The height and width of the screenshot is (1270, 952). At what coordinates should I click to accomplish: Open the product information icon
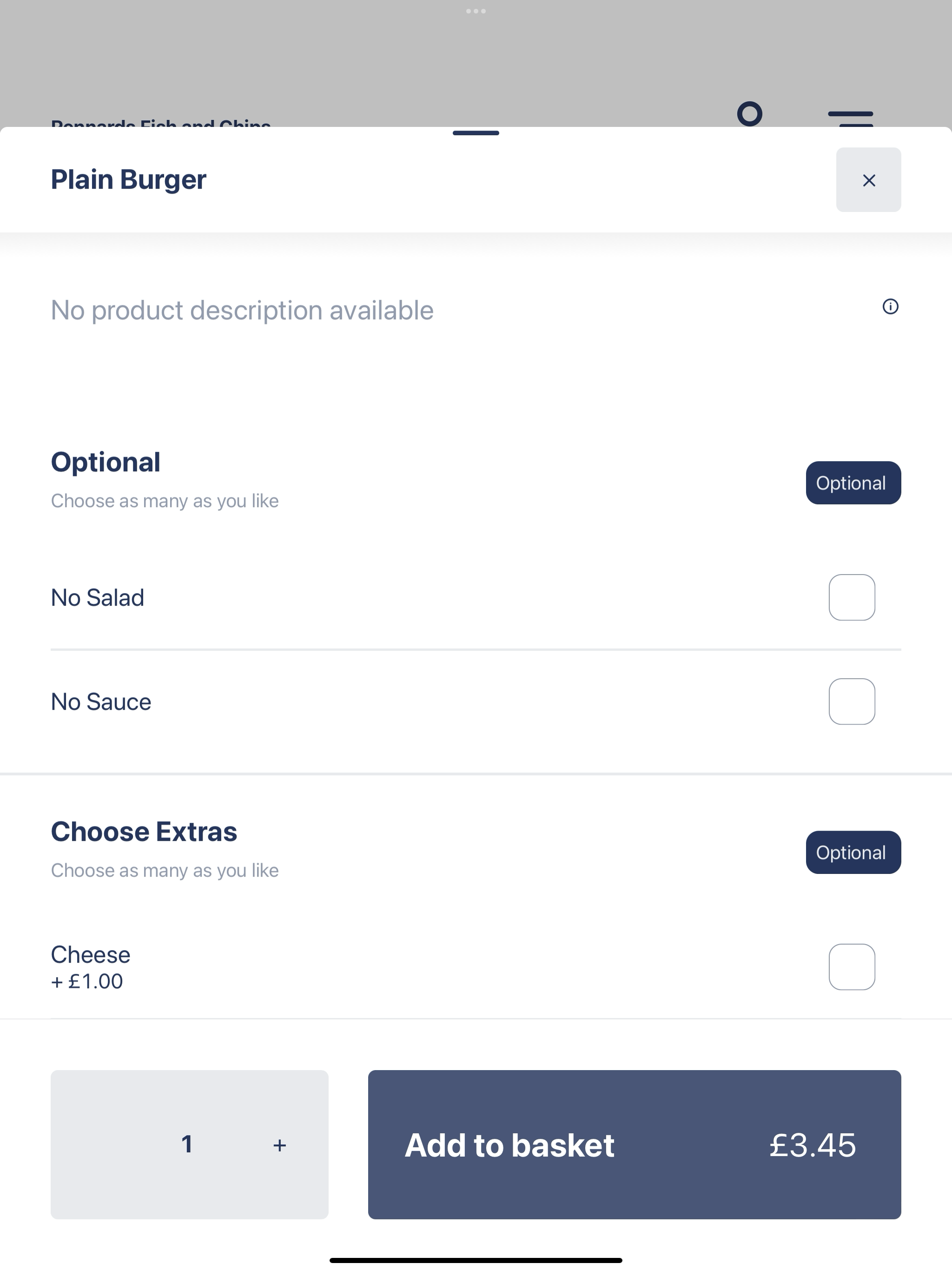point(890,307)
